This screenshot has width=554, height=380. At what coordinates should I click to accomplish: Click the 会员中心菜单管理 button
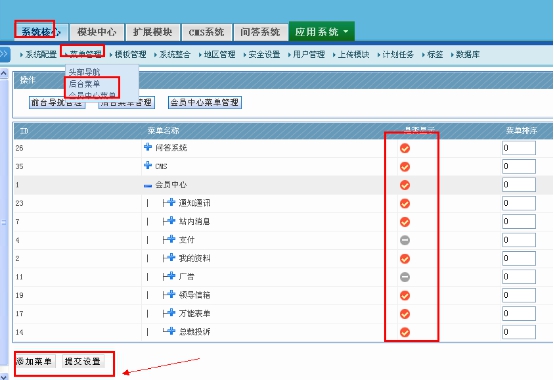click(205, 102)
